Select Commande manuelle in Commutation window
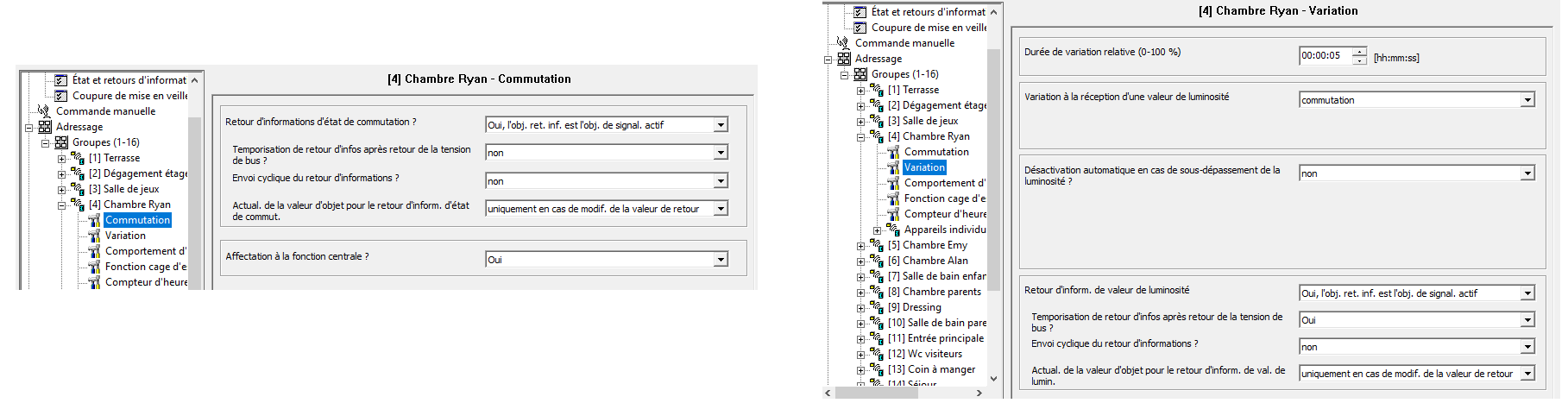 click(106, 111)
